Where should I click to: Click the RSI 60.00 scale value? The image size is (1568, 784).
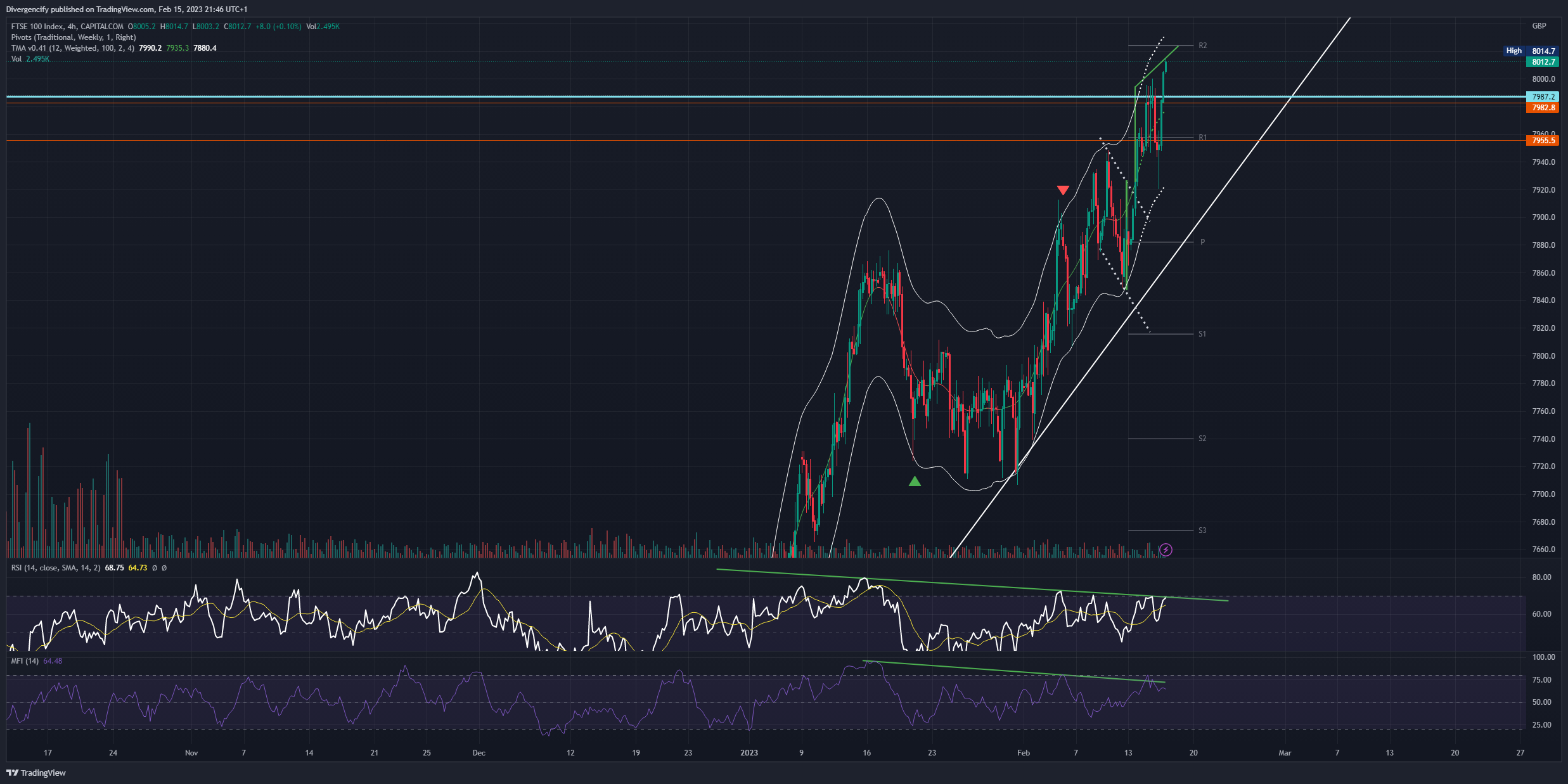pos(1541,614)
